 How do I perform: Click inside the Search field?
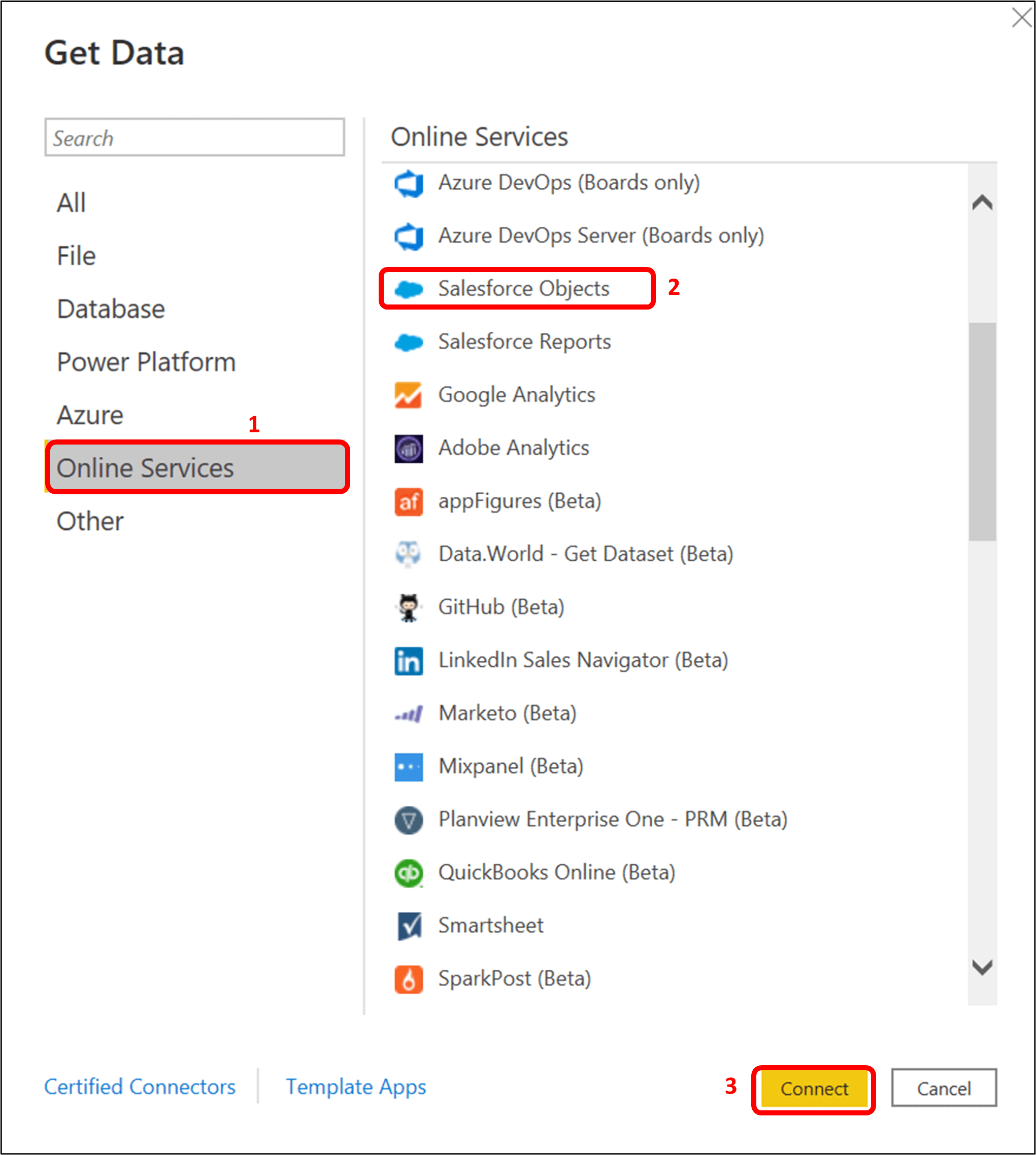point(195,137)
